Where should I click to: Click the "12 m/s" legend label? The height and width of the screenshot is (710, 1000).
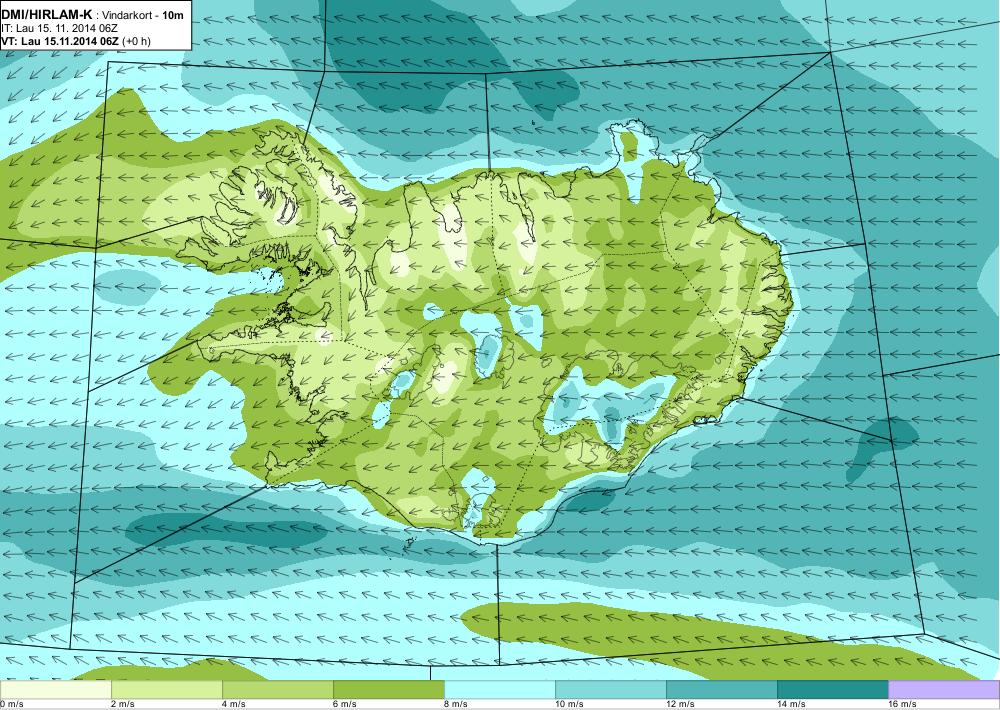click(x=680, y=704)
